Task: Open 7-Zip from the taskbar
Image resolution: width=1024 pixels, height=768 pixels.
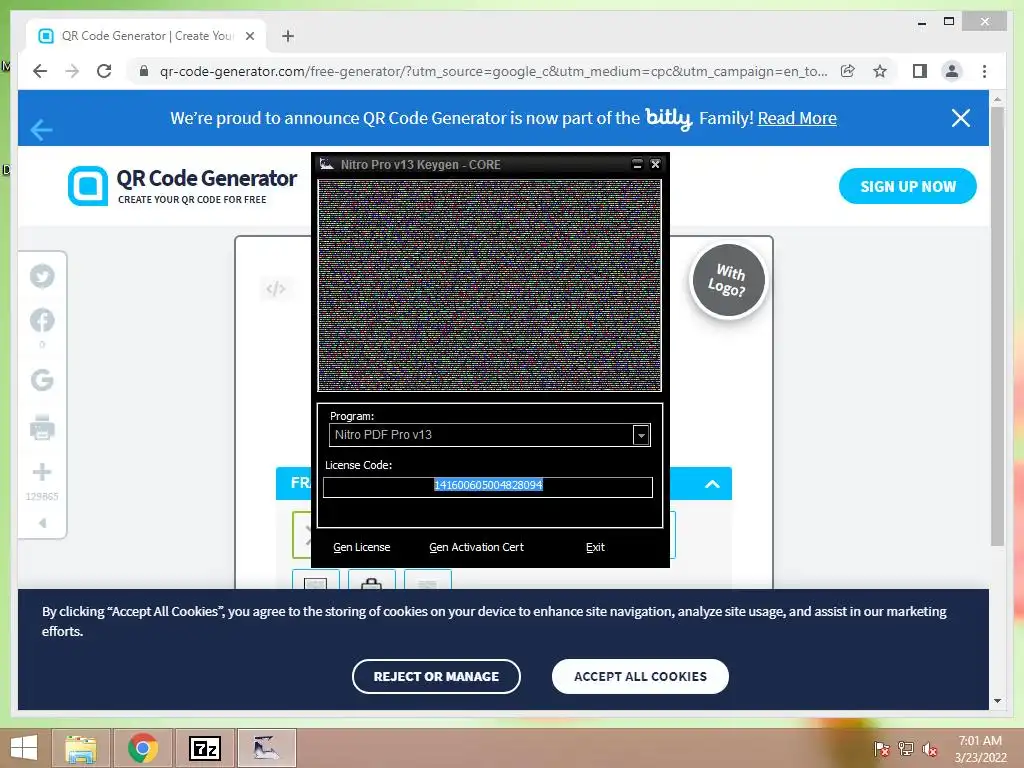Action: coord(204,748)
